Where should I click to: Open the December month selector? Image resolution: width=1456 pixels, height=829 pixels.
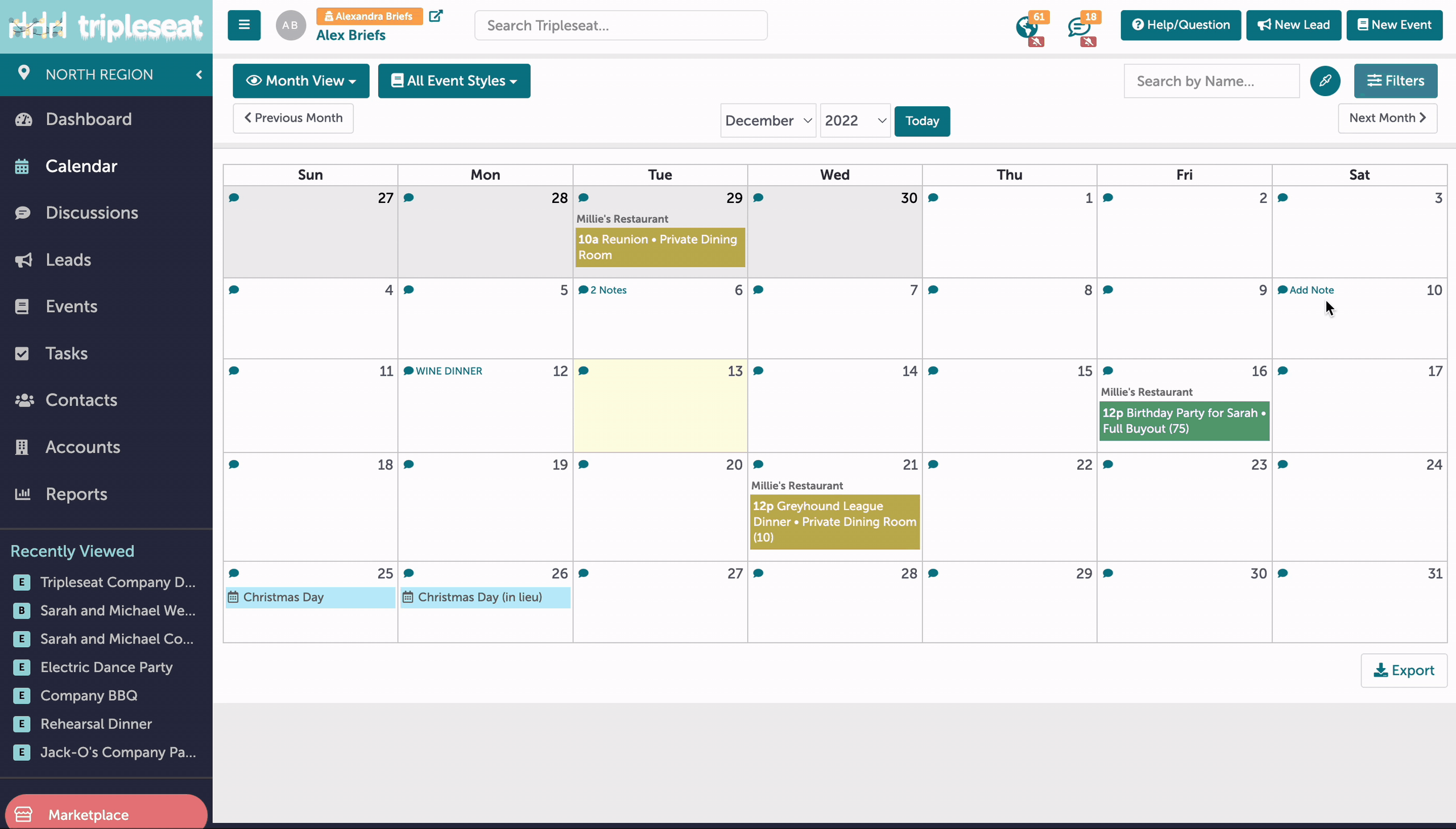coord(768,121)
